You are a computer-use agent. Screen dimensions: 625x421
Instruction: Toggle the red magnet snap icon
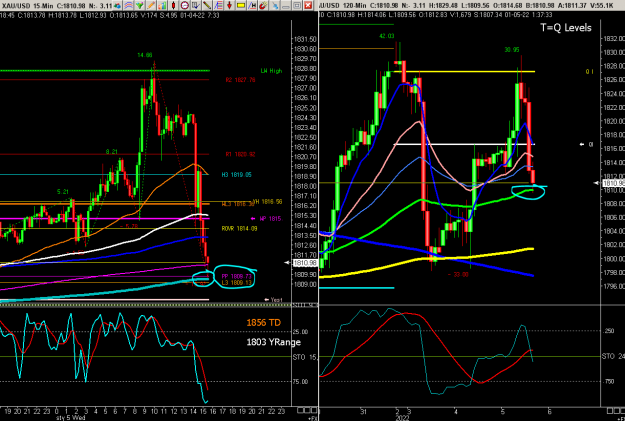(263, 5)
